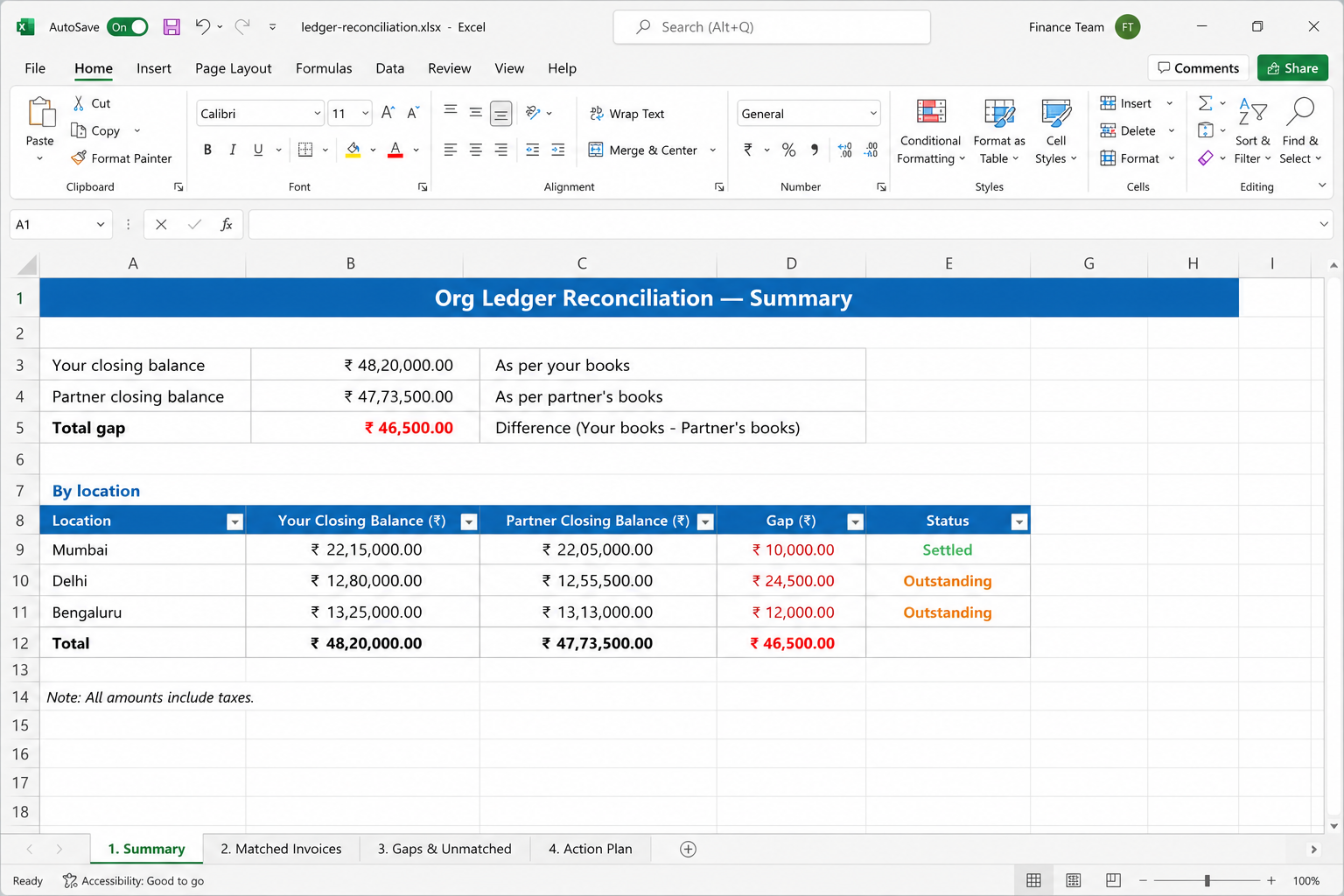1344x896 pixels.
Task: Open the 2. Matched Invoices sheet
Action: tap(281, 849)
